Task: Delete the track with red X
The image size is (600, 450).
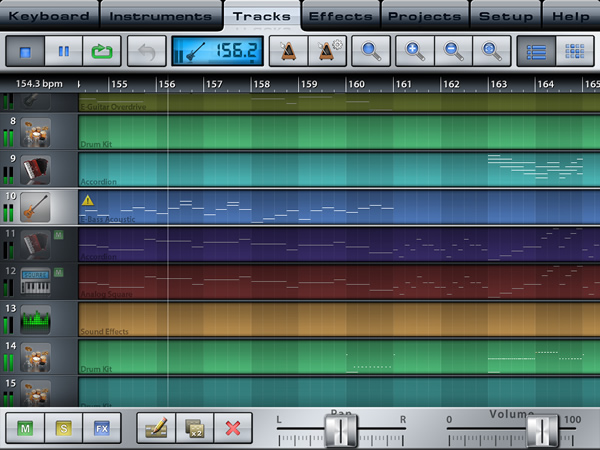Action: click(x=233, y=428)
